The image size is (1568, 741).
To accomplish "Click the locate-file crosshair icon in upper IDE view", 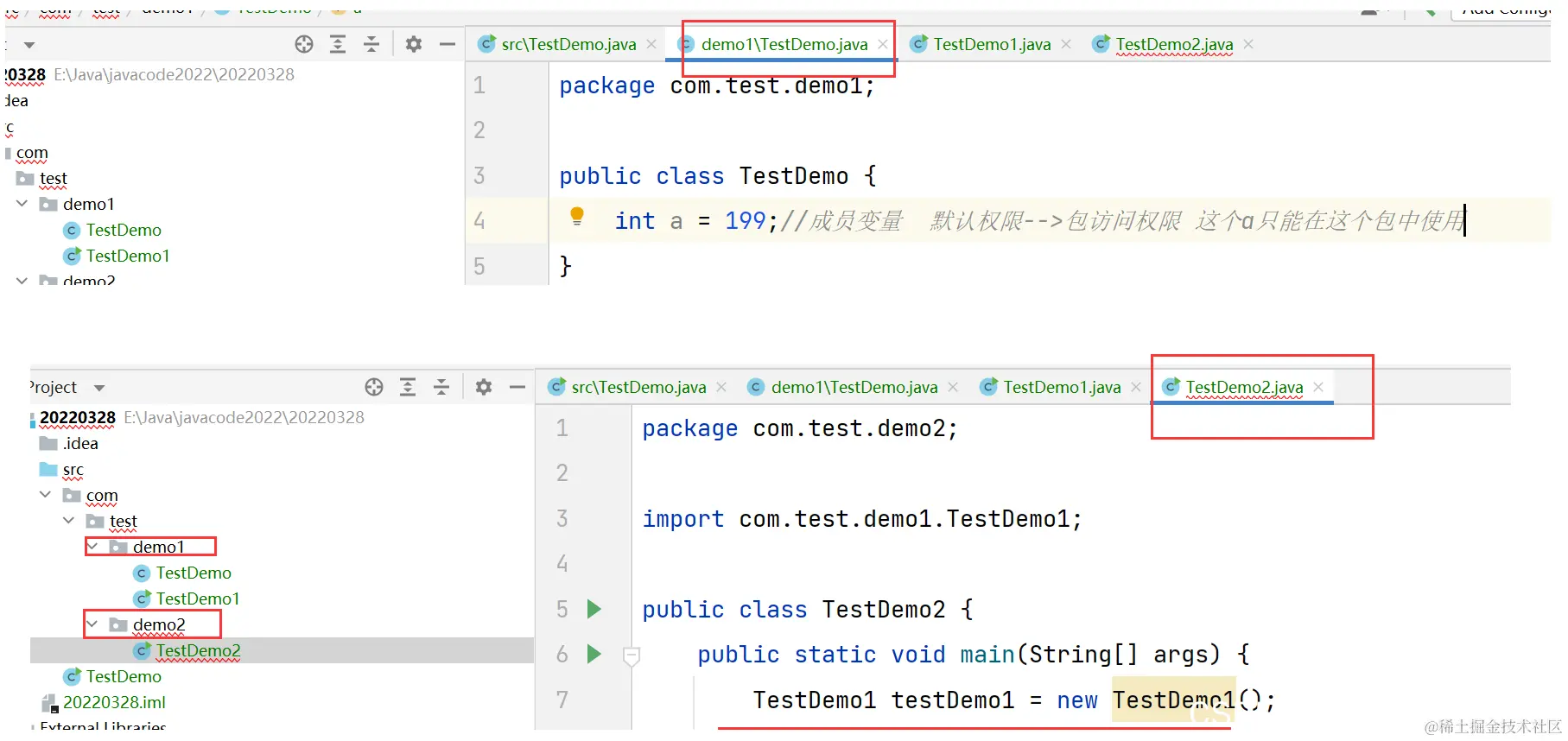I will [x=303, y=44].
